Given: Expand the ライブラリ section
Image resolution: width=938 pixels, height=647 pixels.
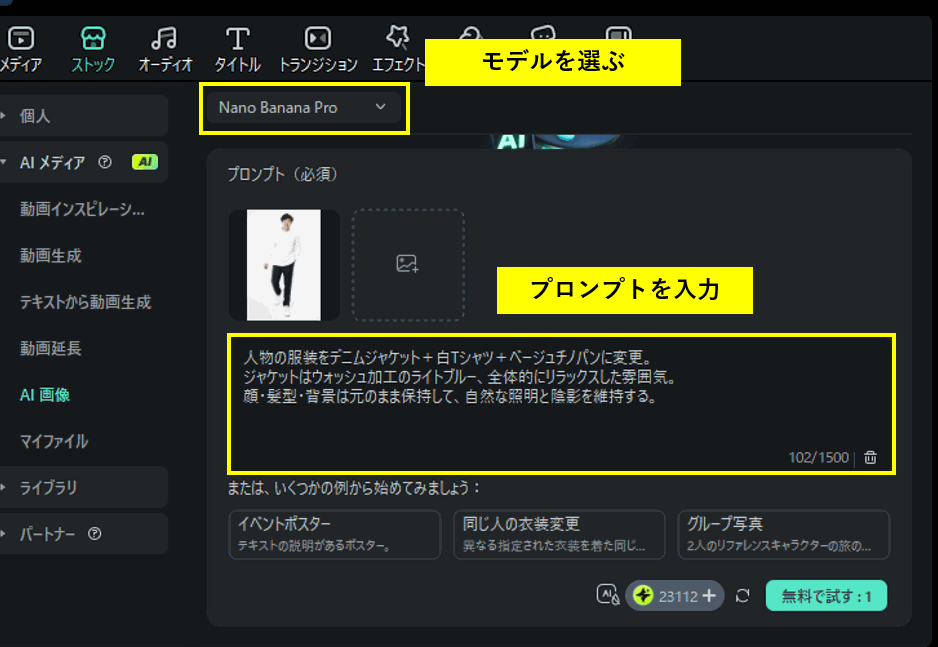Looking at the screenshot, I should pyautogui.click(x=83, y=487).
